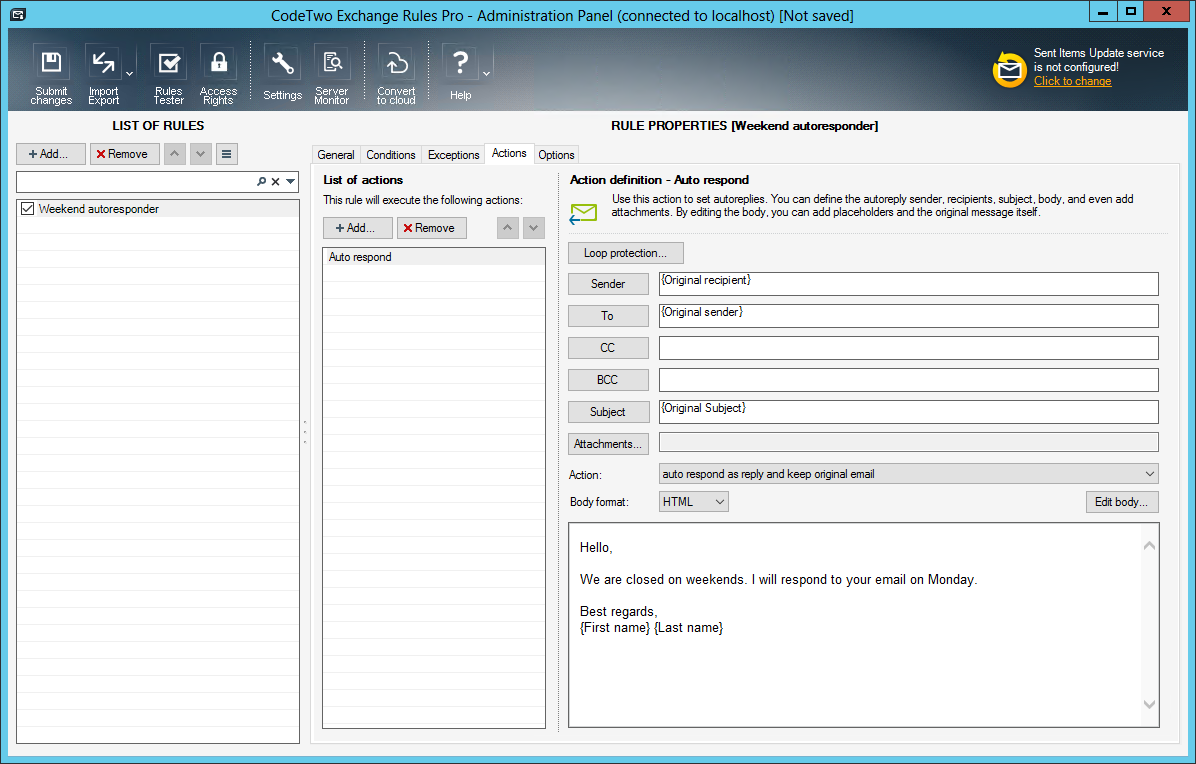Clear the rules search field
The image size is (1196, 764).
275,181
